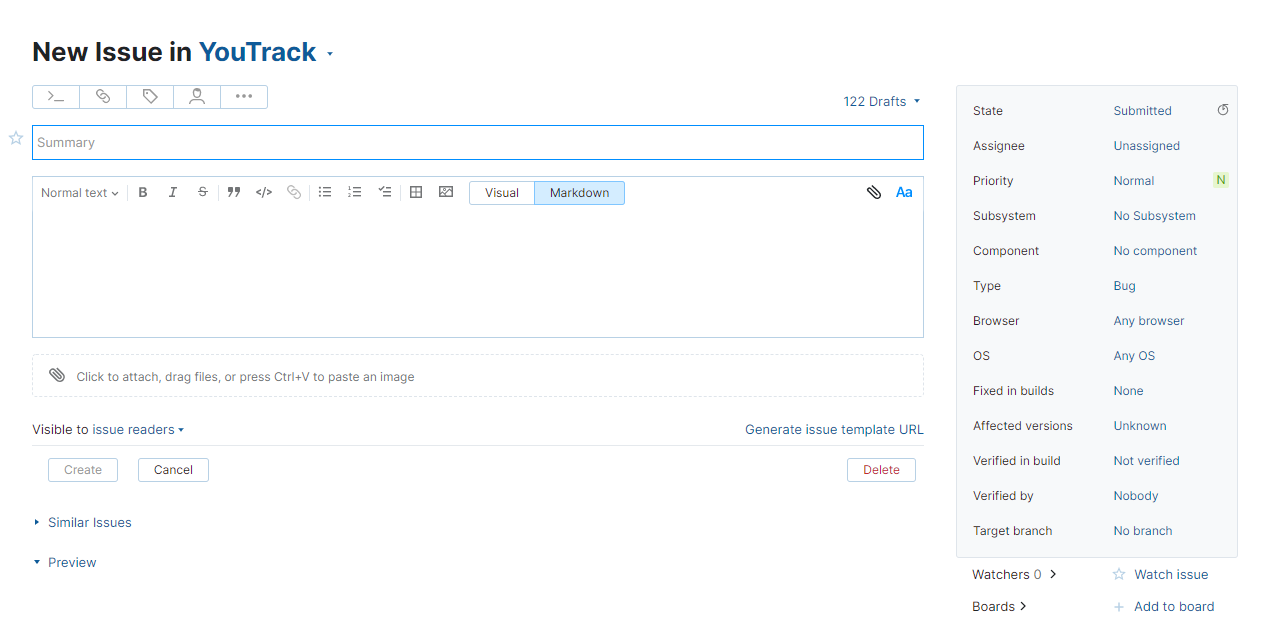The width and height of the screenshot is (1270, 641).
Task: Click the Add to board plus icon
Action: pyautogui.click(x=1119, y=607)
